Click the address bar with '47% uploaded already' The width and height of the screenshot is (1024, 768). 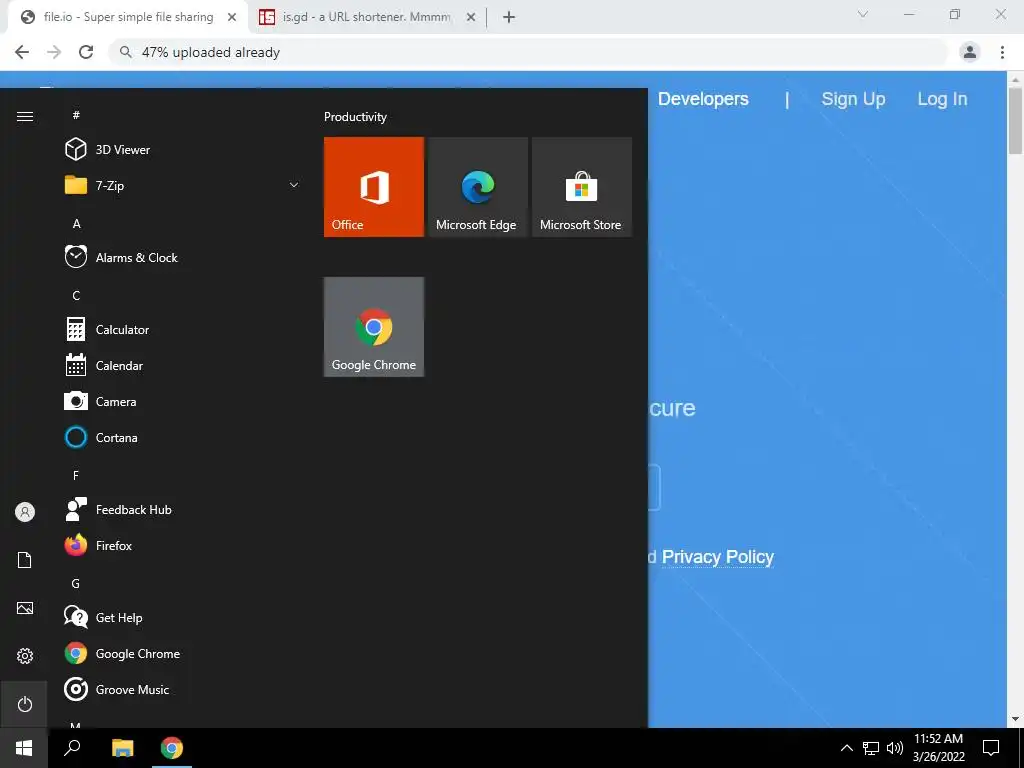click(x=528, y=52)
